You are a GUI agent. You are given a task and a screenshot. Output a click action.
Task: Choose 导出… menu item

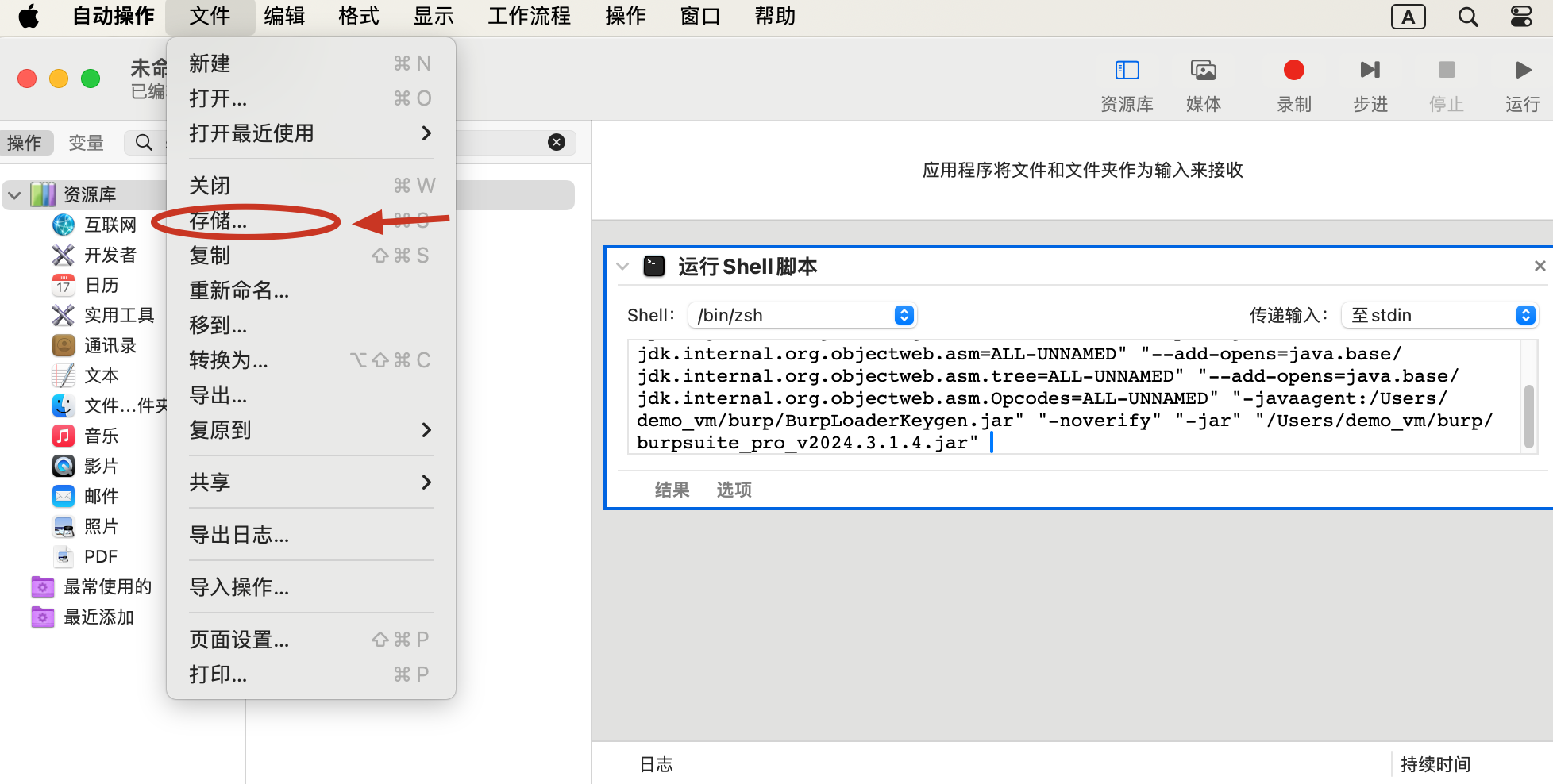311,395
